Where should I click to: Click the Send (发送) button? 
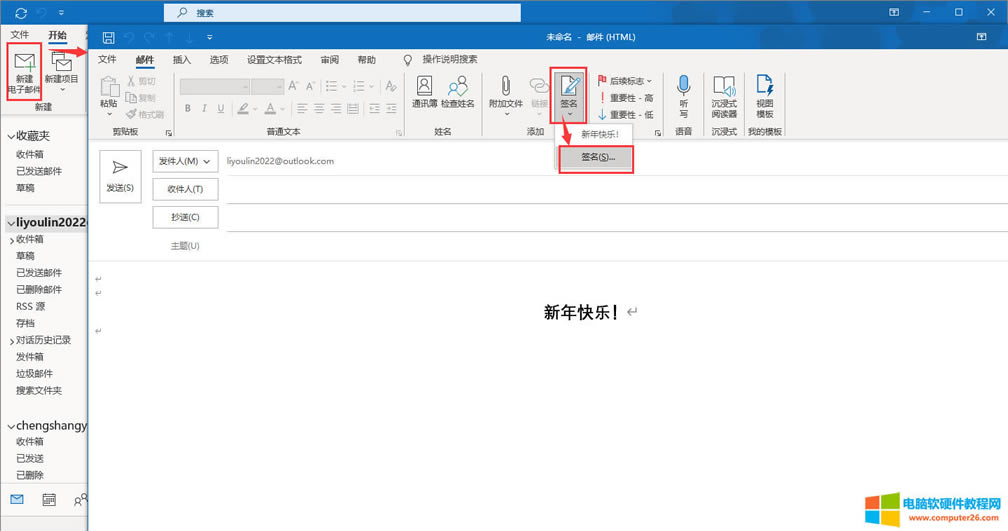click(x=120, y=175)
